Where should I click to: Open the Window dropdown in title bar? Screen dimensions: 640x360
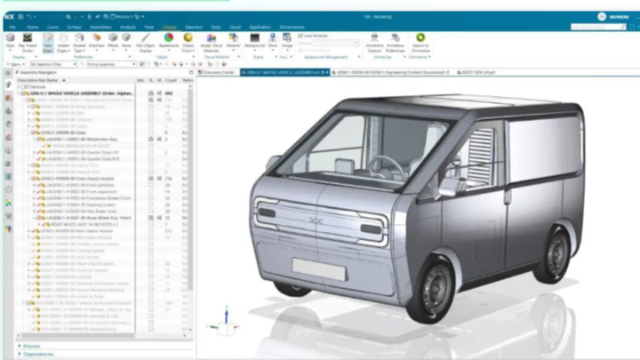pos(122,17)
